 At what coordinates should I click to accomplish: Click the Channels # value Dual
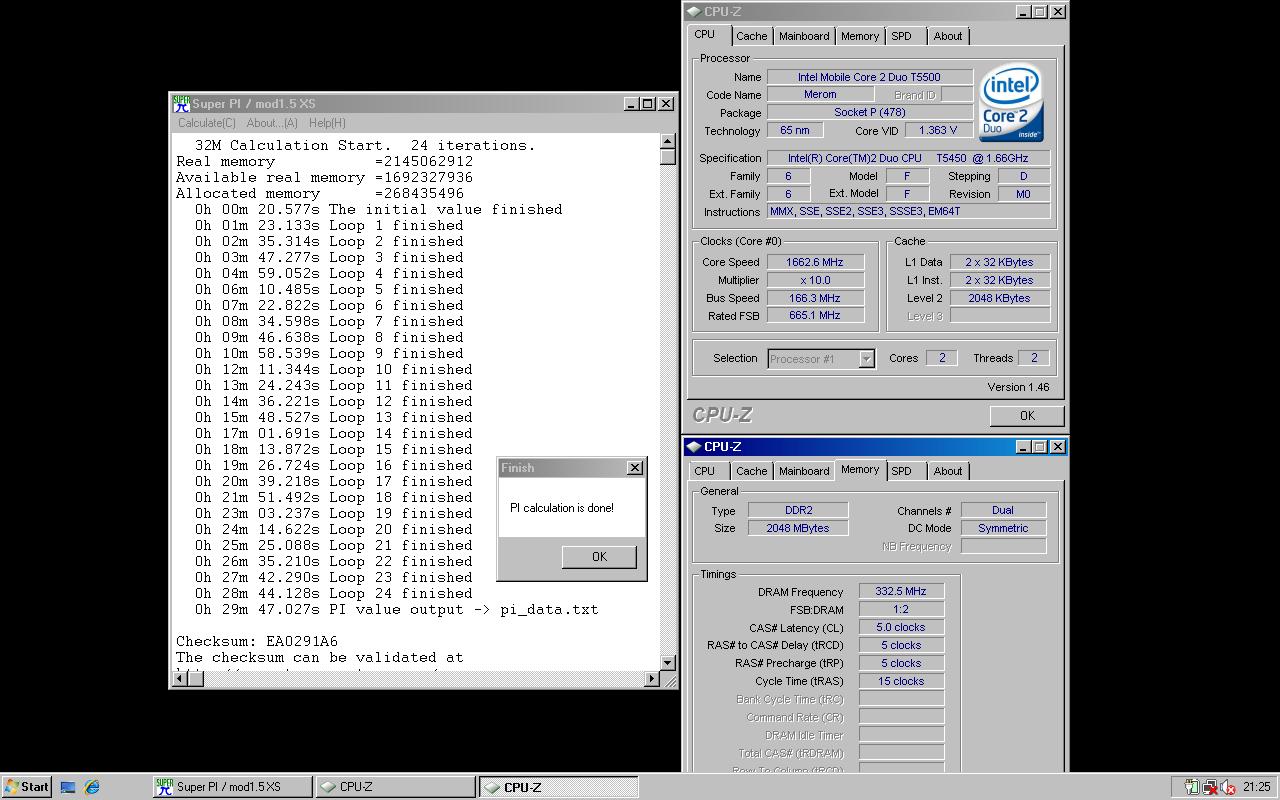pos(1003,510)
